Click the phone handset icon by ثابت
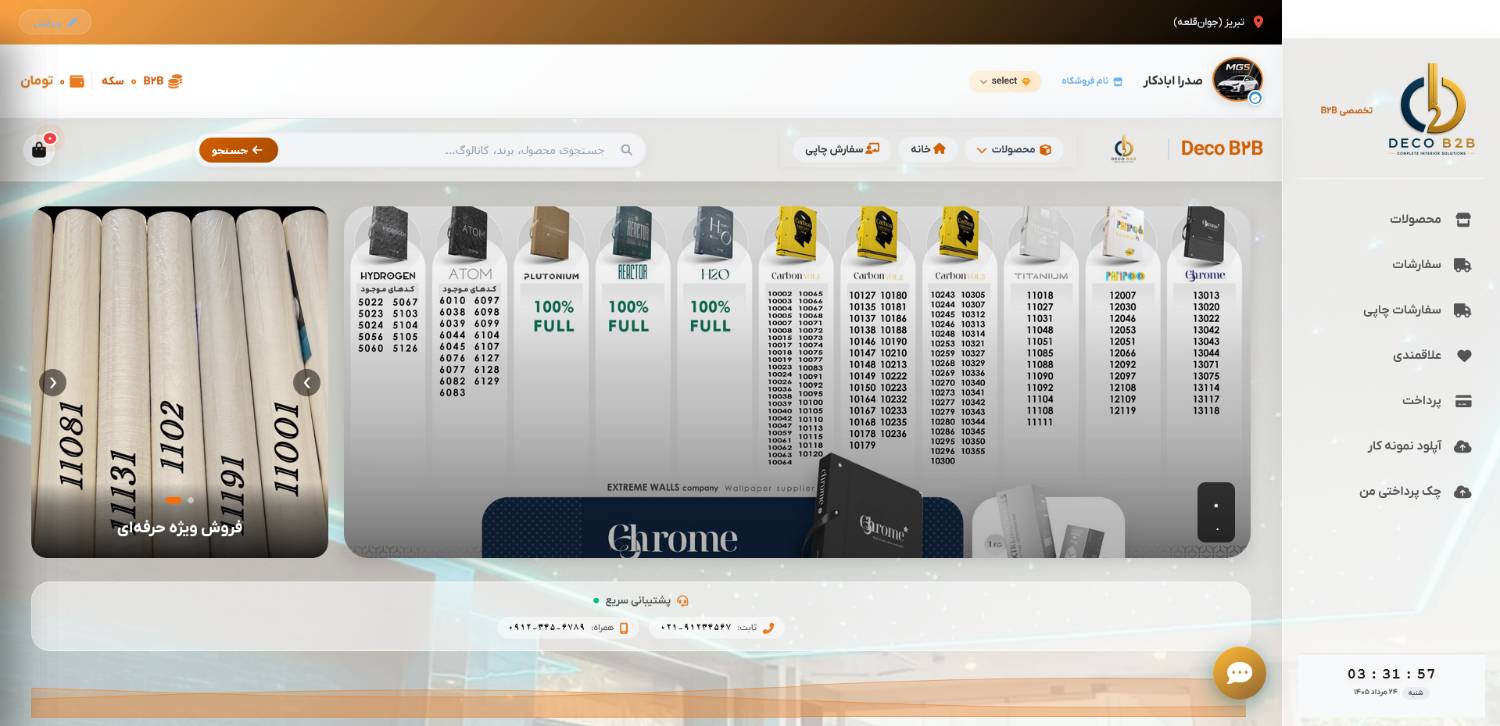The width and height of the screenshot is (1500, 726). point(768,628)
